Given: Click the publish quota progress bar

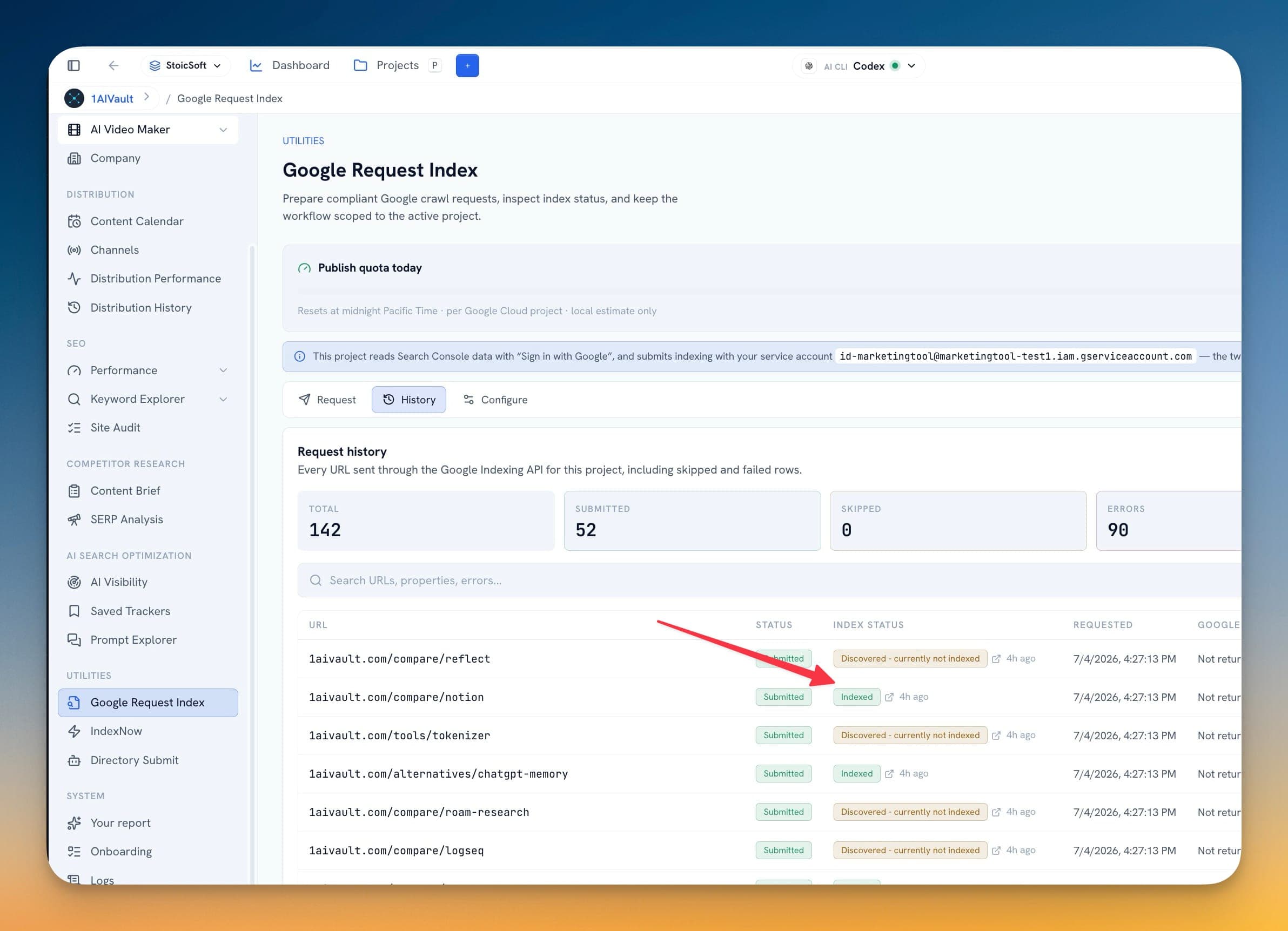Looking at the screenshot, I should 769,291.
